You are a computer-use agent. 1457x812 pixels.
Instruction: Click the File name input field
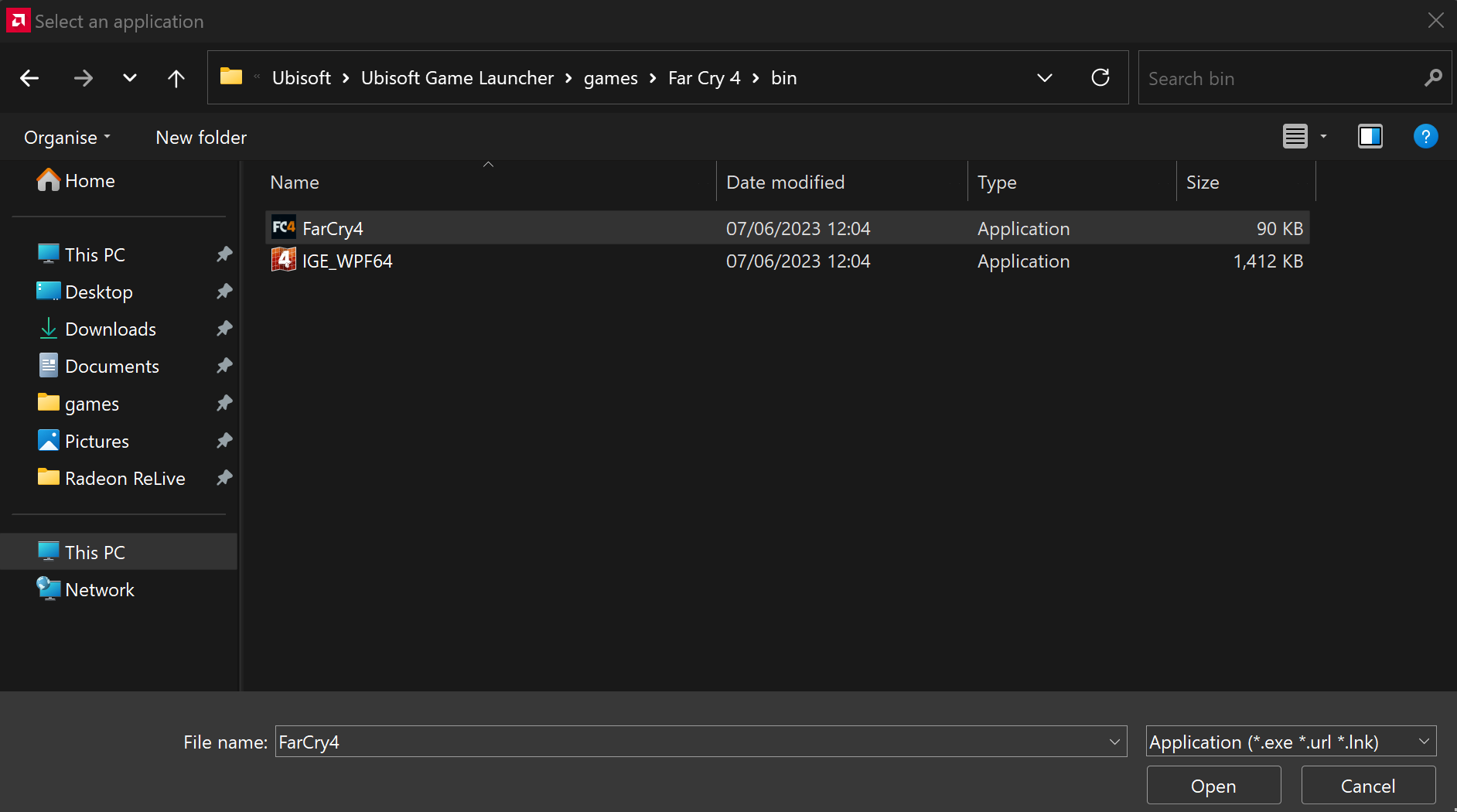click(691, 742)
